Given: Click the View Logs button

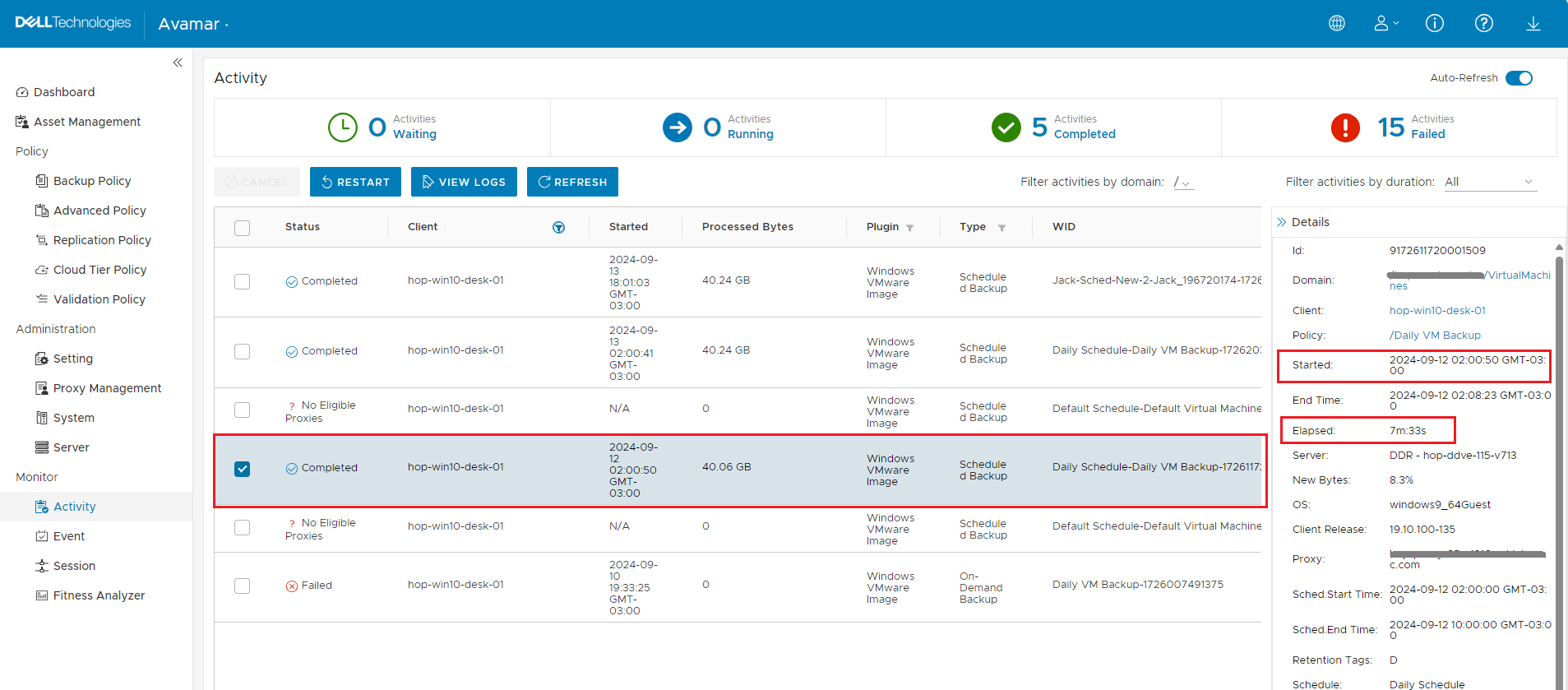Looking at the screenshot, I should [x=464, y=182].
